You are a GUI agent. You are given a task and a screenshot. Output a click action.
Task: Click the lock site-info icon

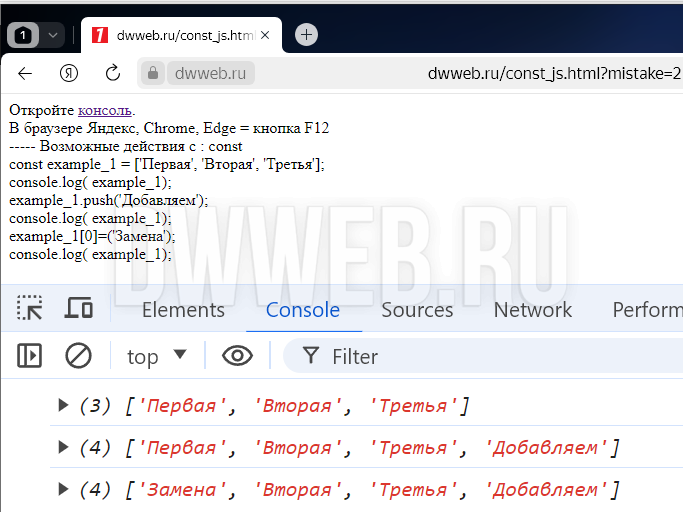coord(153,73)
